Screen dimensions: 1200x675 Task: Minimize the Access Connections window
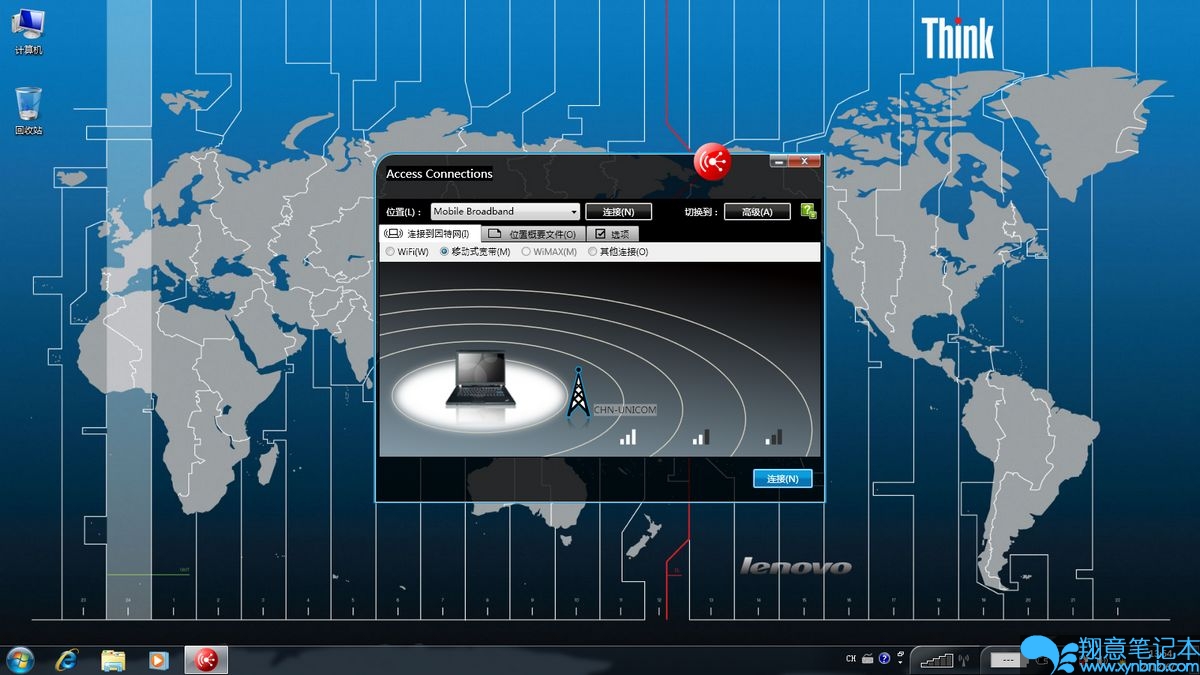pos(778,161)
